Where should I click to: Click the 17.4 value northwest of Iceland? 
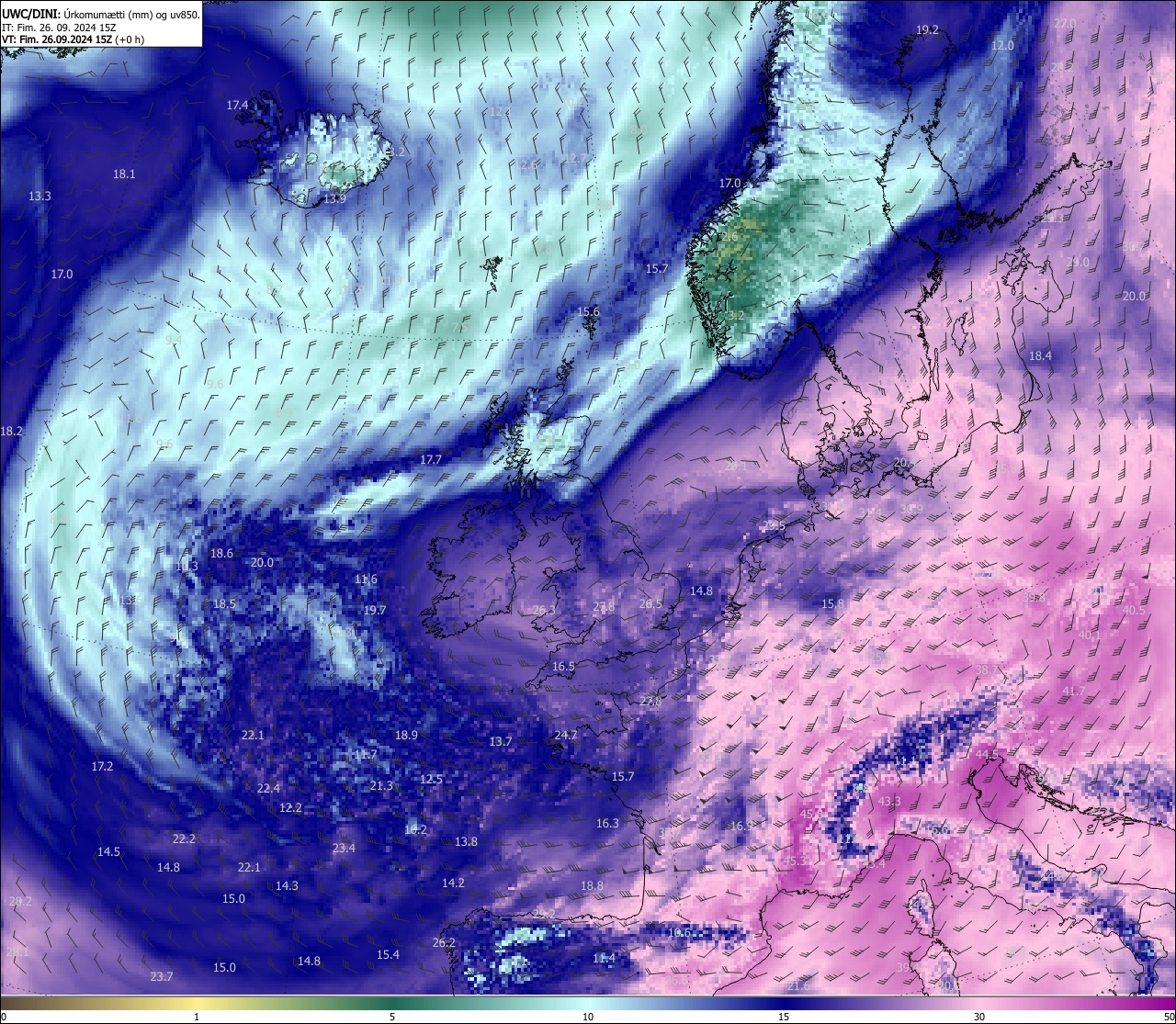click(x=237, y=106)
